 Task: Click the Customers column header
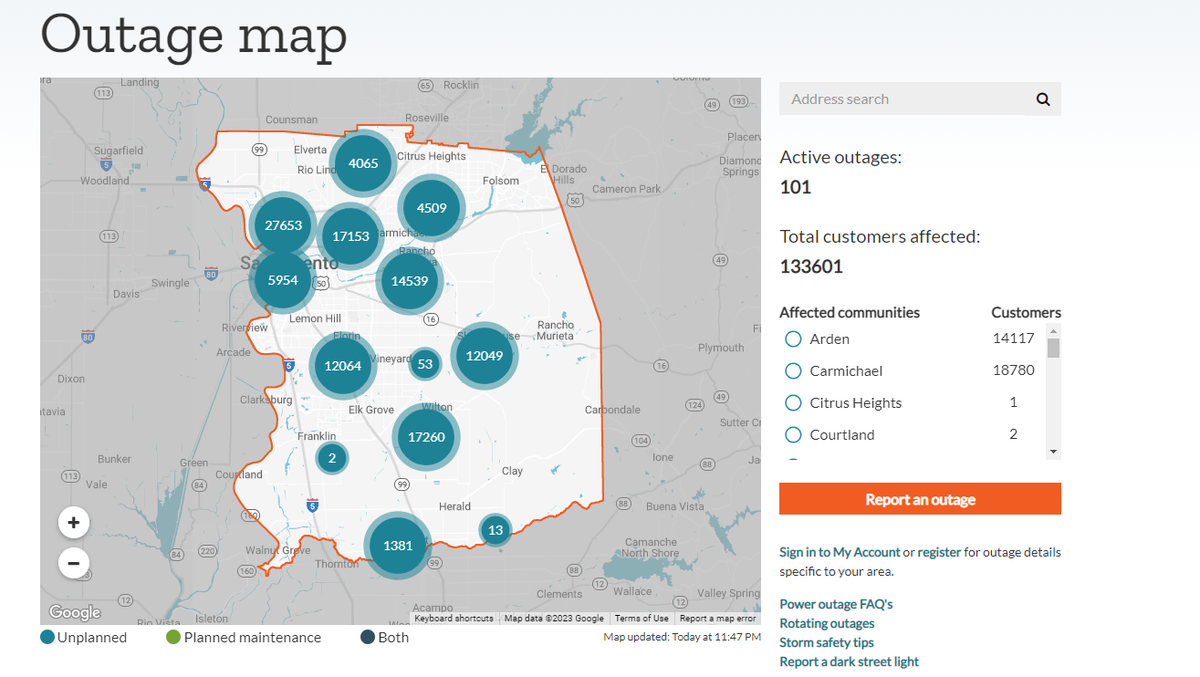pyautogui.click(x=1026, y=313)
